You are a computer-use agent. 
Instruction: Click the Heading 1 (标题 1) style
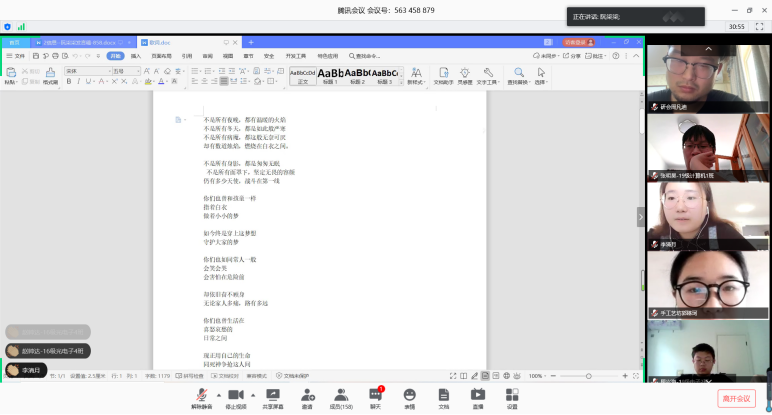point(330,75)
